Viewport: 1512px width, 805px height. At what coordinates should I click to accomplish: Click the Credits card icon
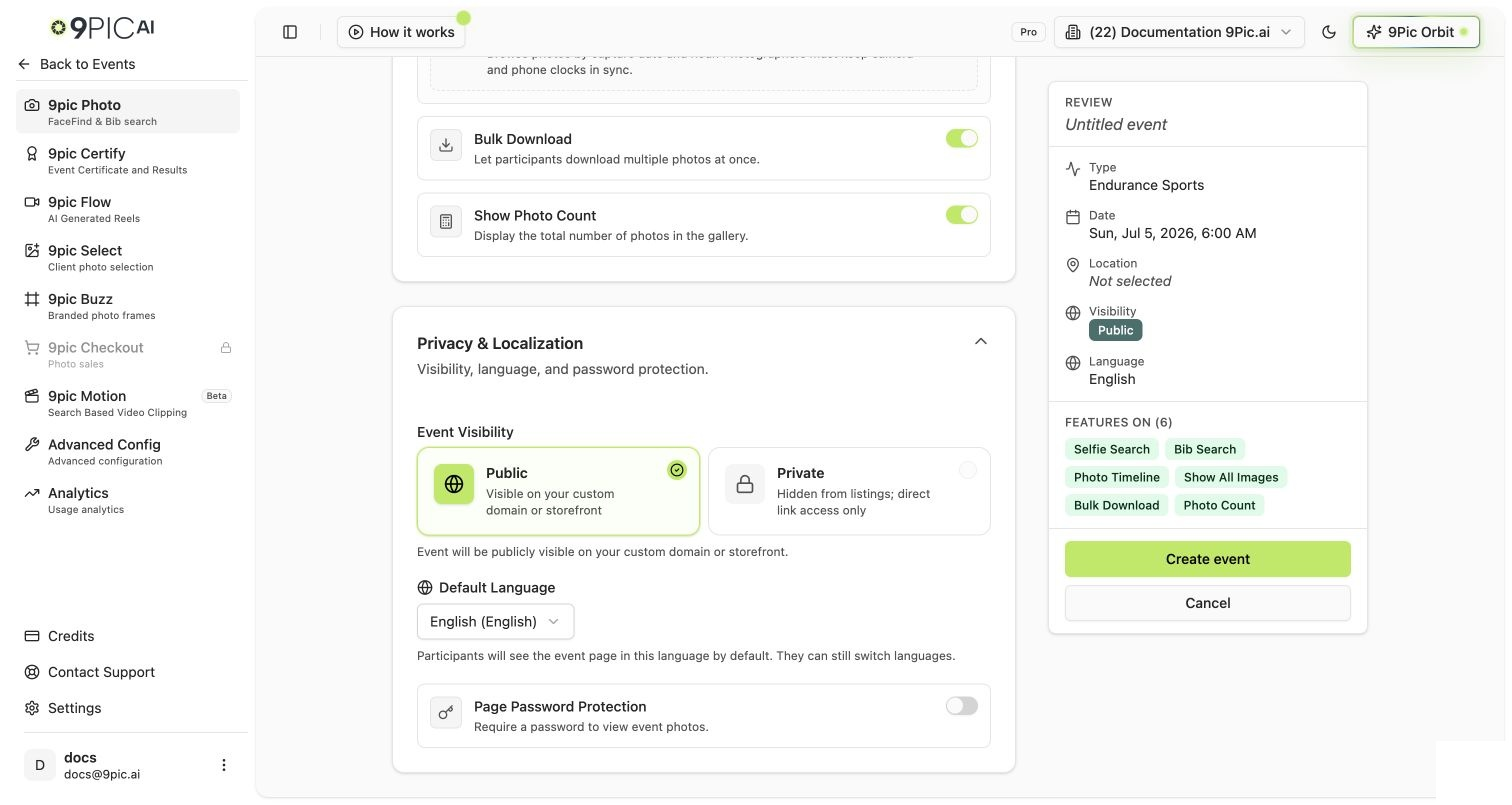pos(32,636)
